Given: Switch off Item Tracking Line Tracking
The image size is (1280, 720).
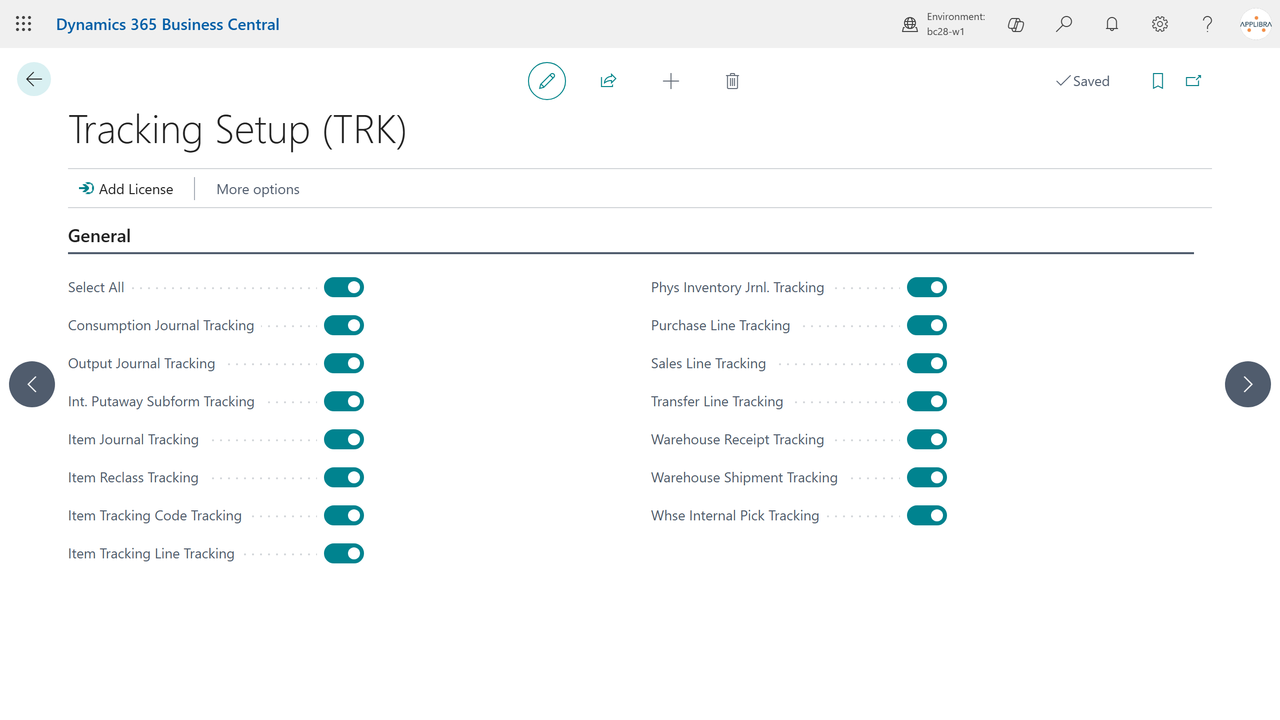Looking at the screenshot, I should (344, 554).
